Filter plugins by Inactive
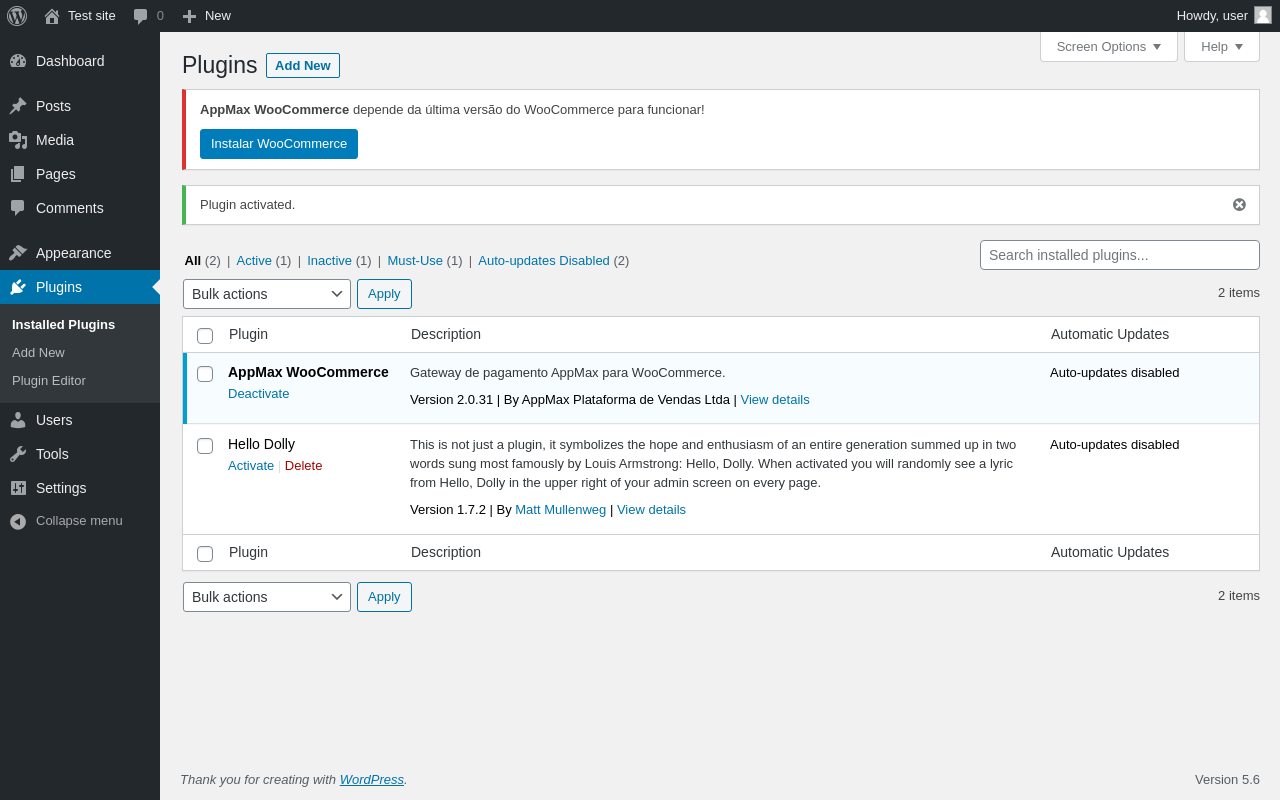Viewport: 1280px width, 800px height. click(330, 261)
